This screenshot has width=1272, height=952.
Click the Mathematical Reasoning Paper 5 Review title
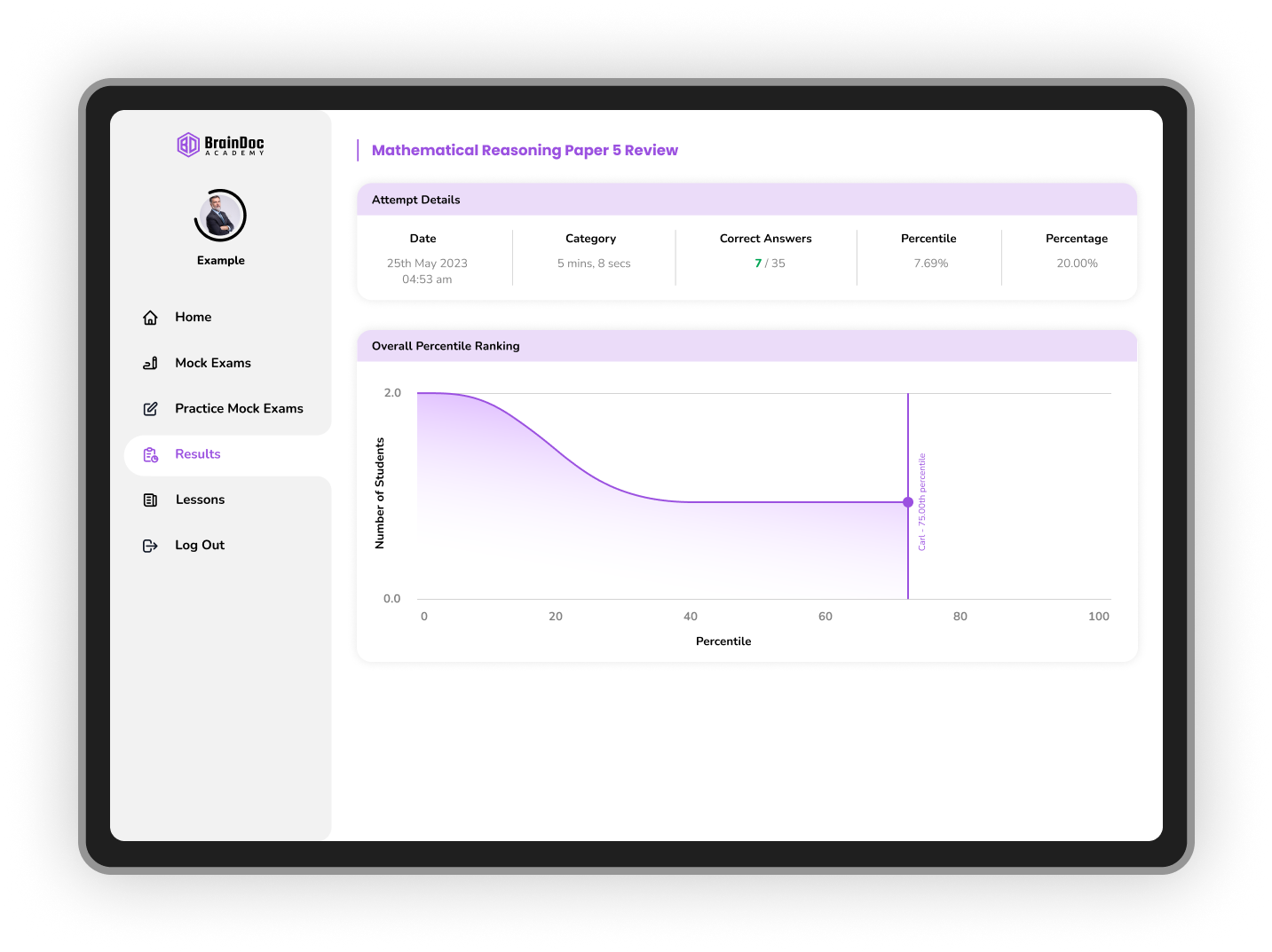tap(525, 150)
